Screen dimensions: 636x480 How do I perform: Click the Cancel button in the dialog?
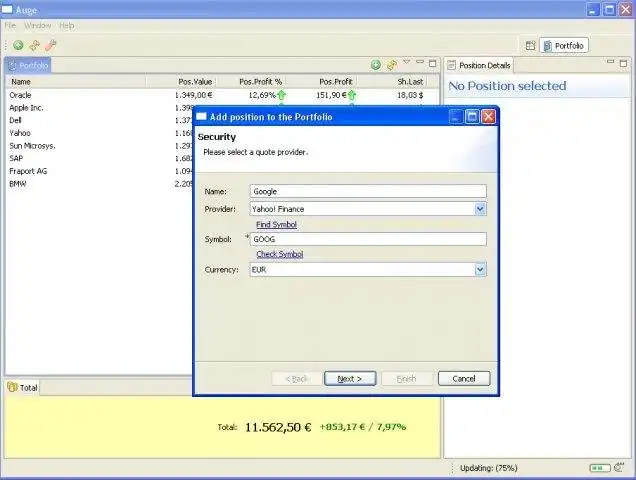click(x=464, y=379)
